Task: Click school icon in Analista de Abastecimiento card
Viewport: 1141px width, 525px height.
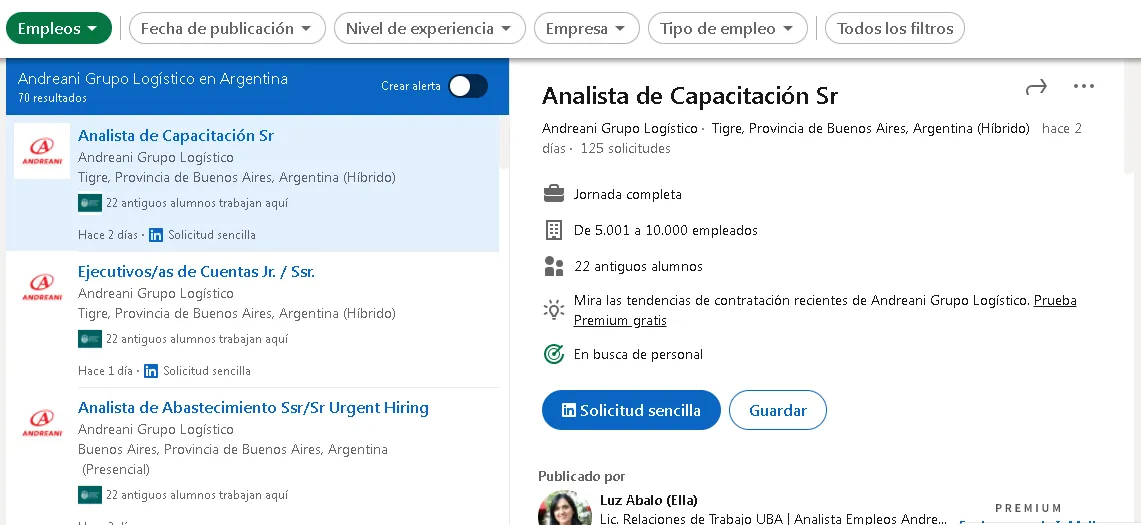Action: tap(90, 495)
